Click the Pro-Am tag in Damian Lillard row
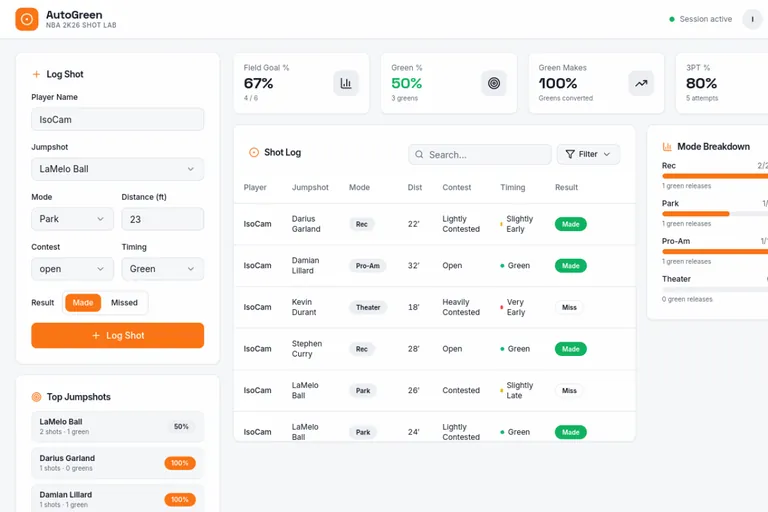 (x=367, y=266)
